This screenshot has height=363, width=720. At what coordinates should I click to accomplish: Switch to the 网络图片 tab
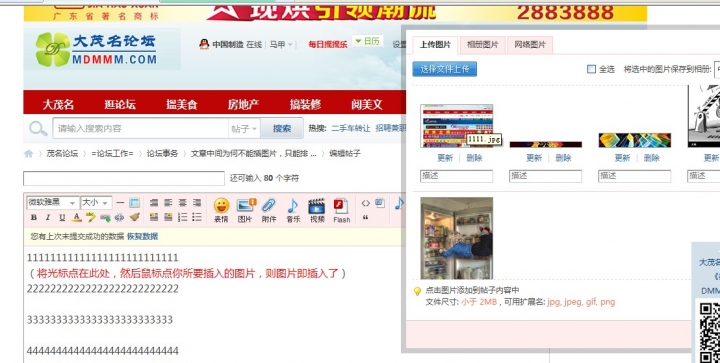[x=530, y=45]
